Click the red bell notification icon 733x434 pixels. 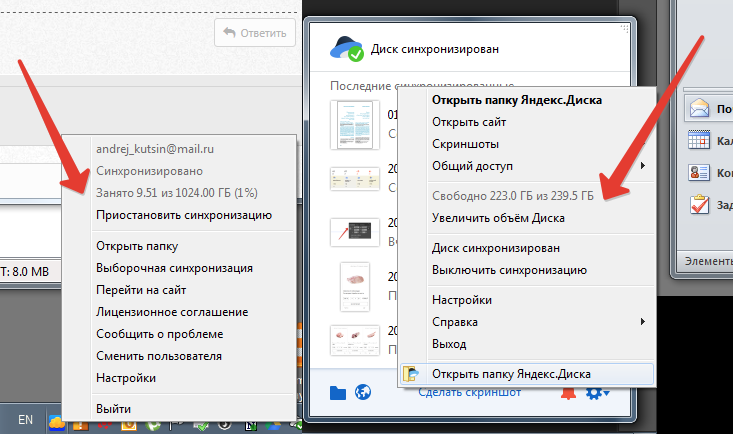point(568,394)
